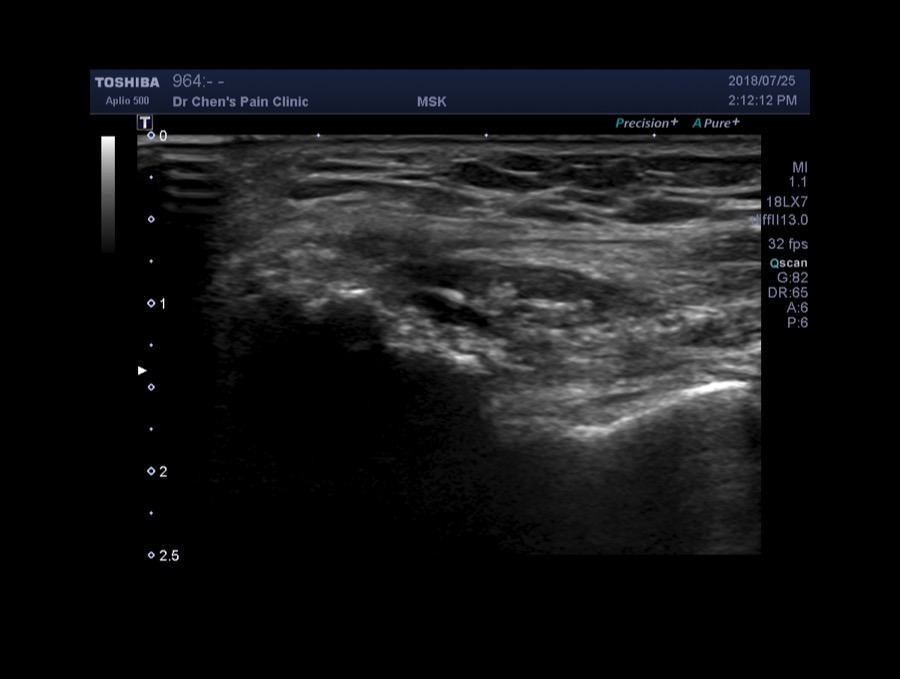This screenshot has height=679, width=900.
Task: Click the 0 cm depth diamond marker
Action: [x=151, y=135]
